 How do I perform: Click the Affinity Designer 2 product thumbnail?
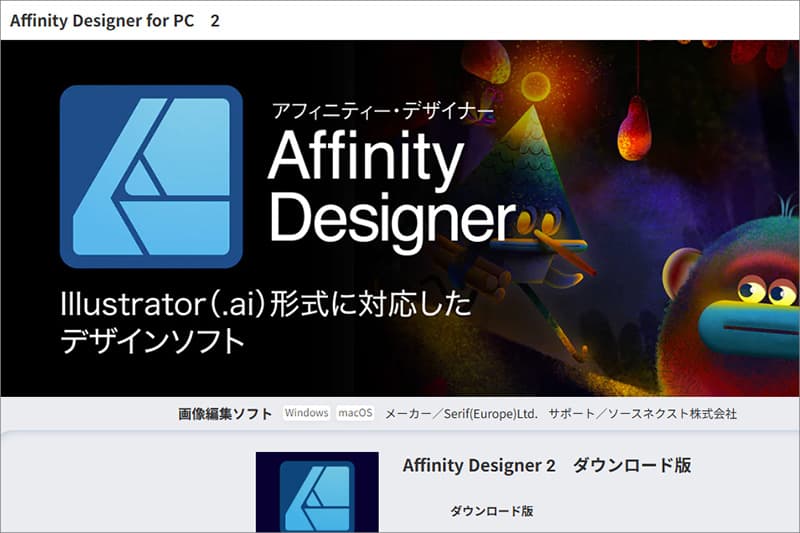point(317,492)
